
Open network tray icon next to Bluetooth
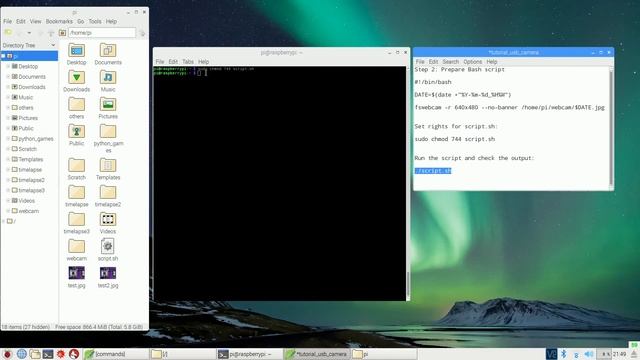(576, 354)
